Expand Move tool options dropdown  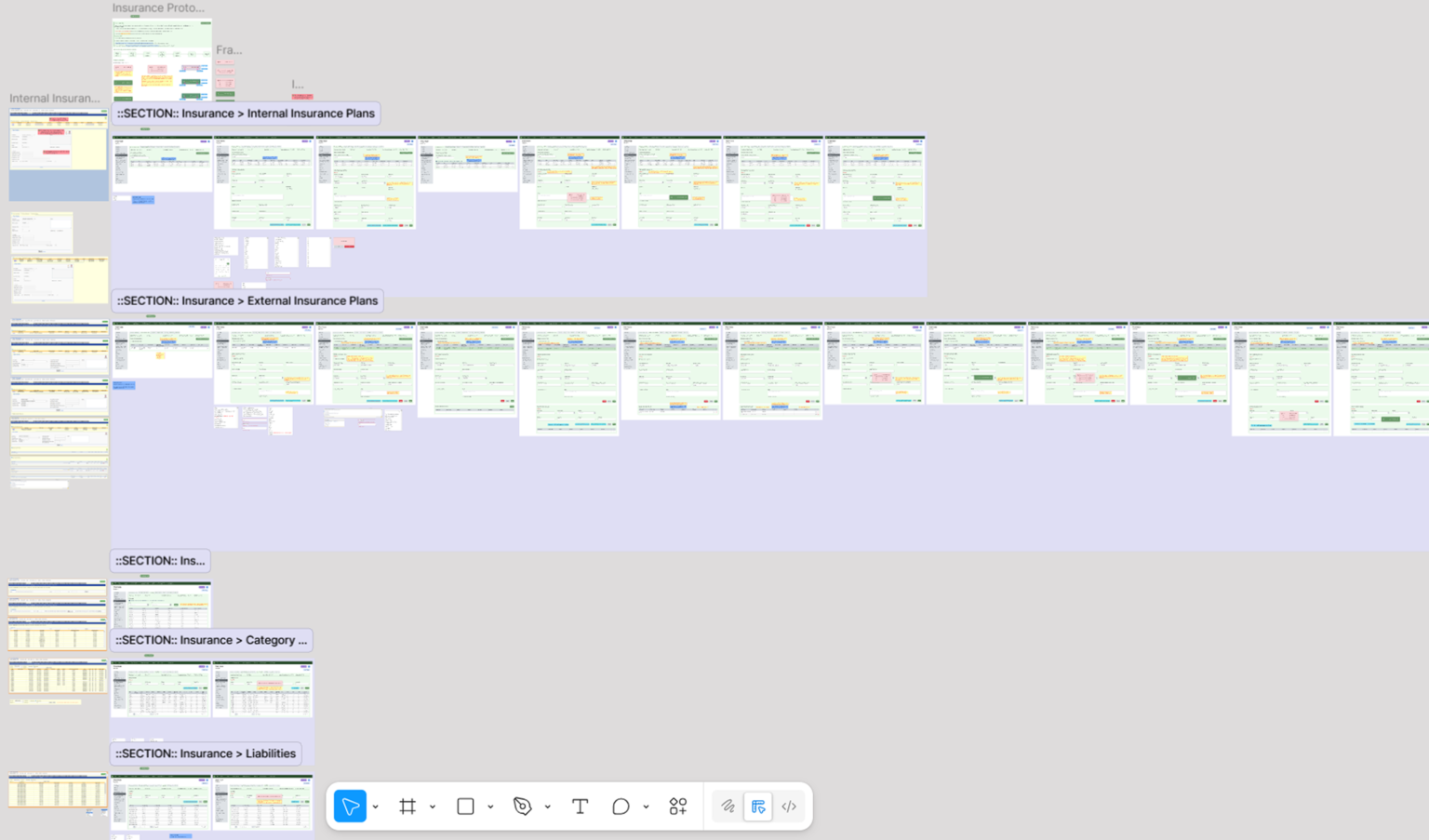(x=376, y=807)
